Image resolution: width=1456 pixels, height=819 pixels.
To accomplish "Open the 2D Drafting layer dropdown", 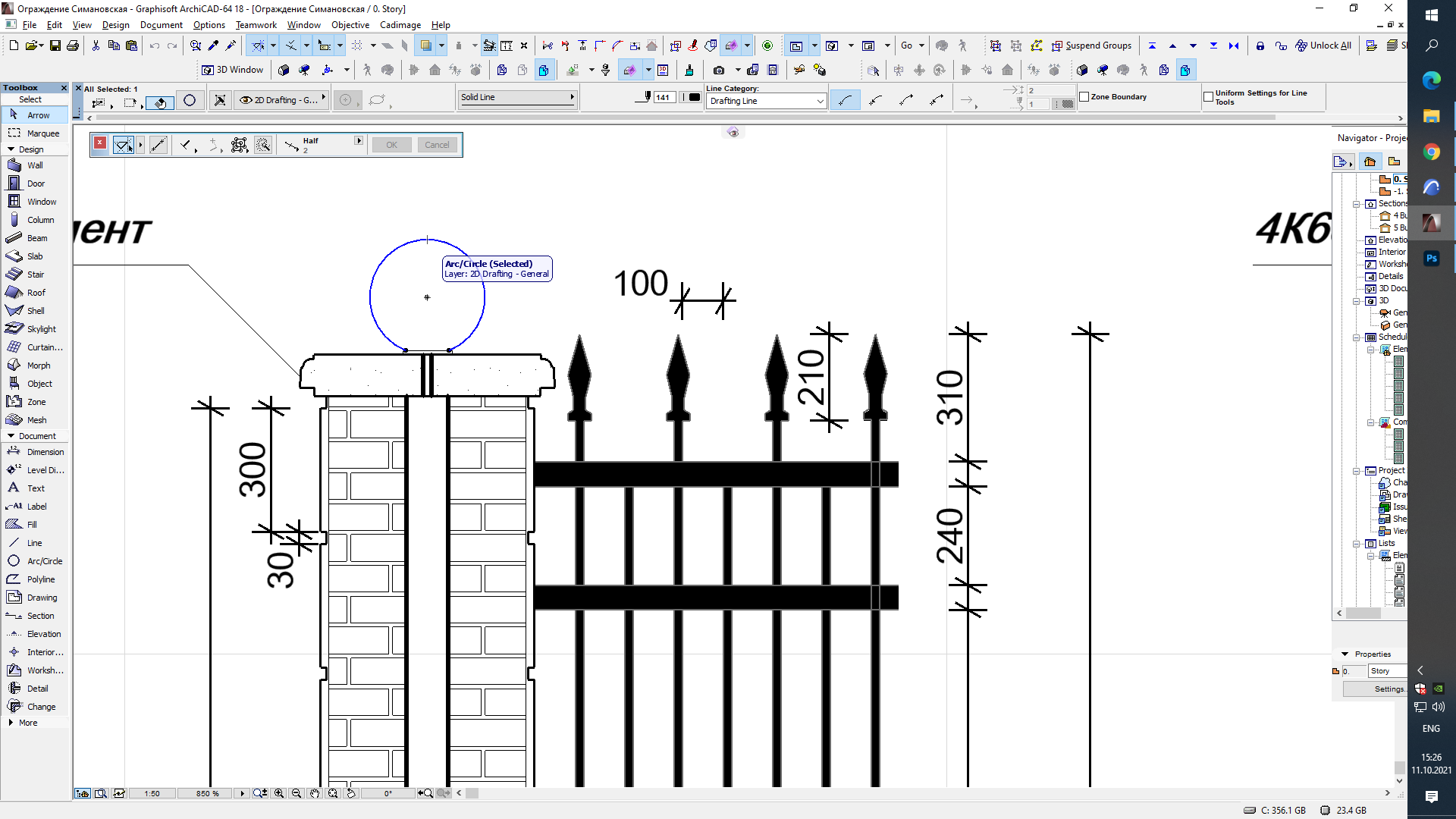I will tap(281, 100).
